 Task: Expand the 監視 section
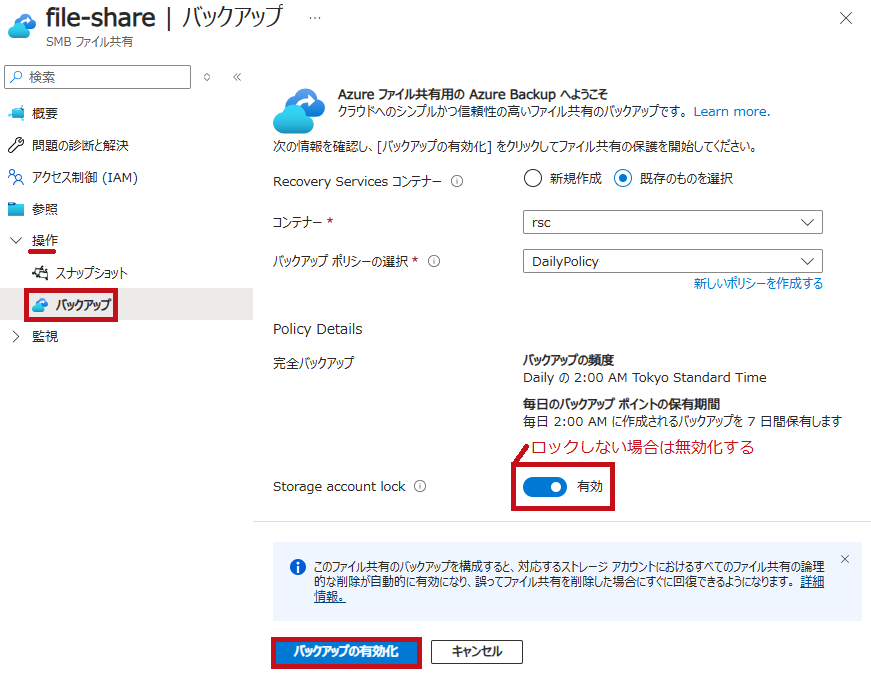pos(16,337)
